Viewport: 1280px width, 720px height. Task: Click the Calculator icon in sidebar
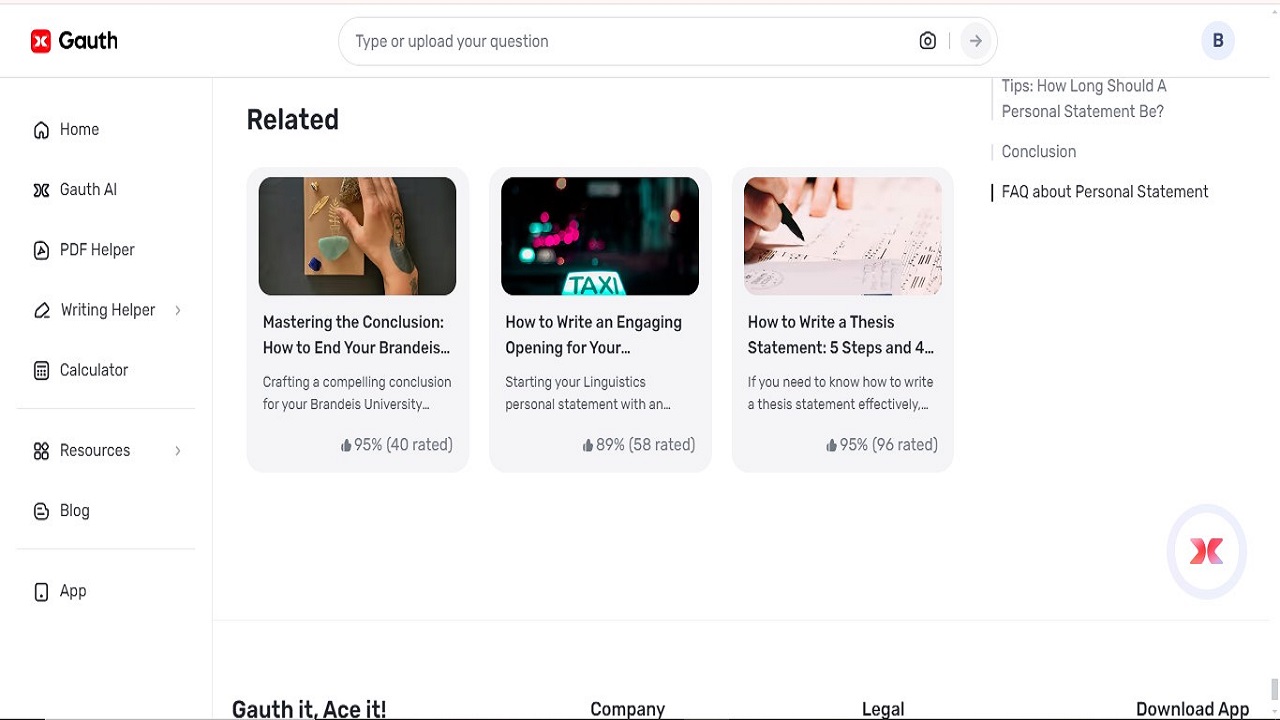pyautogui.click(x=41, y=371)
